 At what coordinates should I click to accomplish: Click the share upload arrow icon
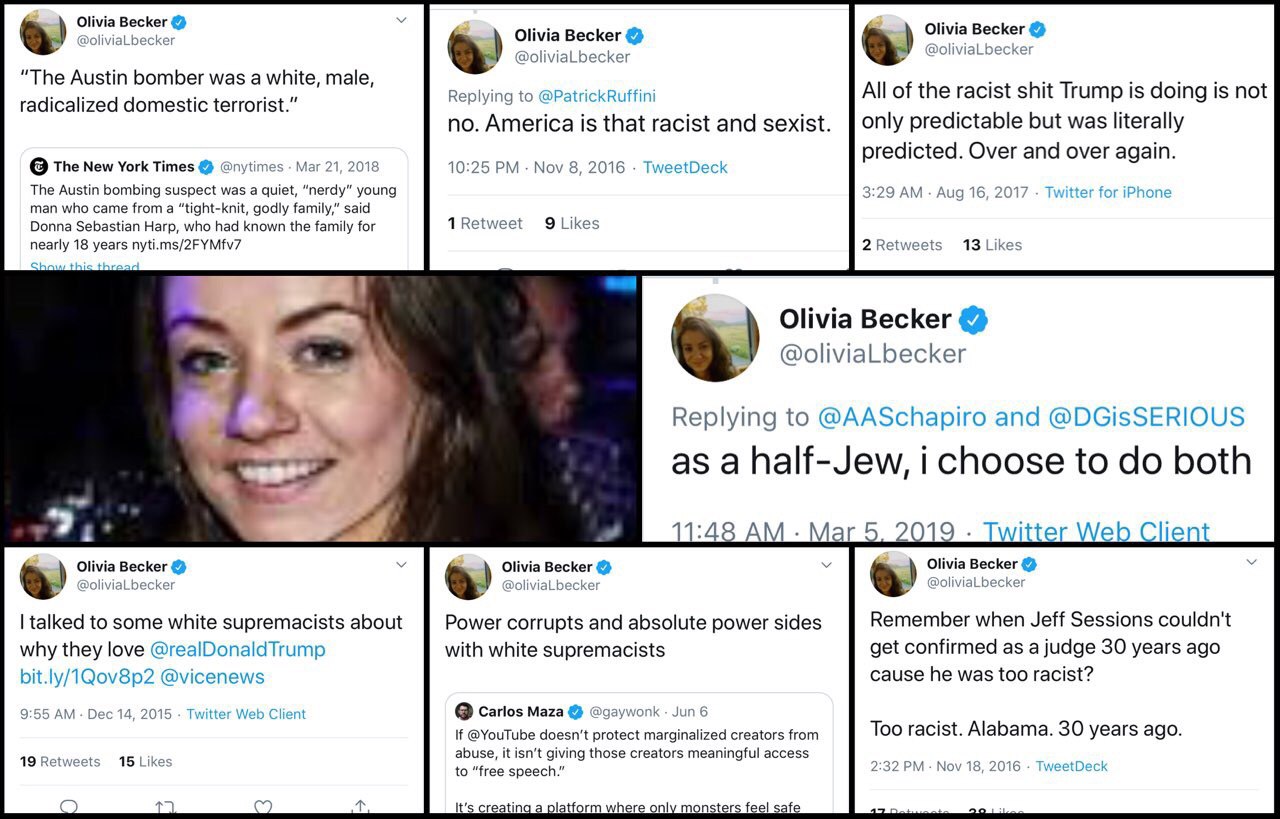click(x=361, y=807)
